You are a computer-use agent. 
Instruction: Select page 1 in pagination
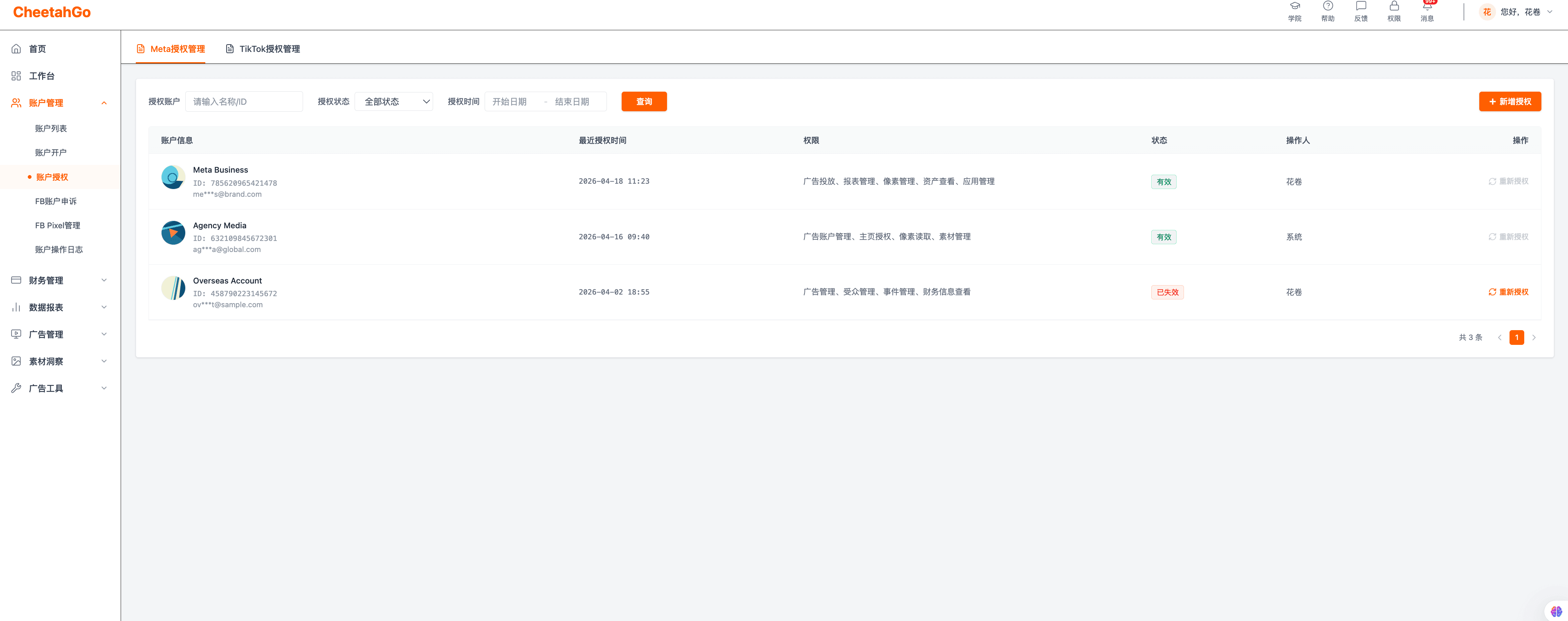[x=1516, y=337]
